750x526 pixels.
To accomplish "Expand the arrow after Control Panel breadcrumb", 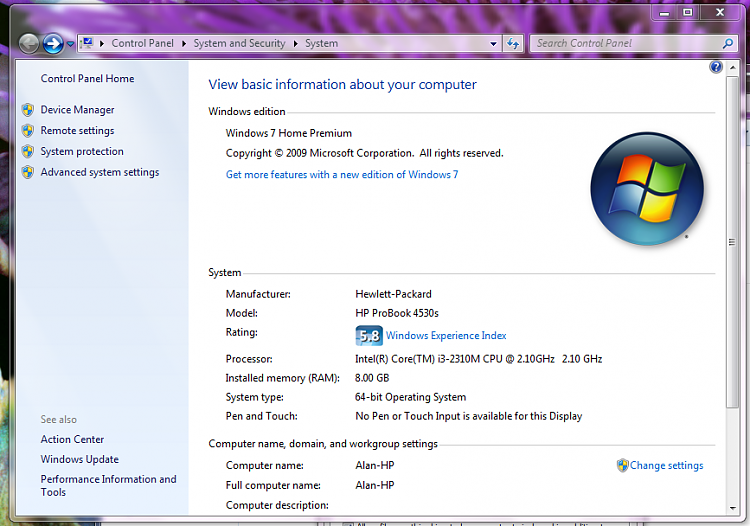I will click(184, 44).
